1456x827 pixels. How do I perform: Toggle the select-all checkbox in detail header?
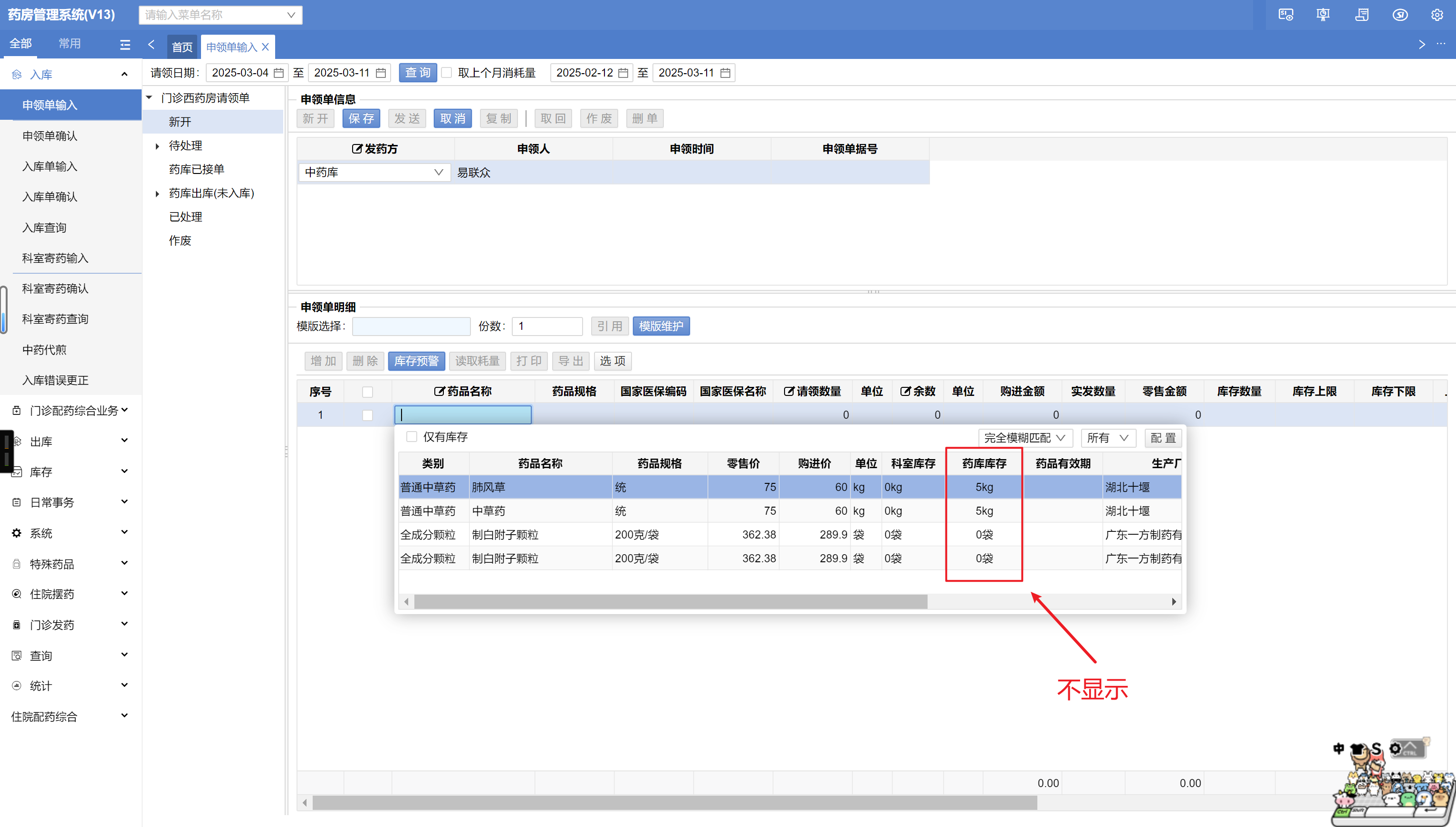pos(367,391)
